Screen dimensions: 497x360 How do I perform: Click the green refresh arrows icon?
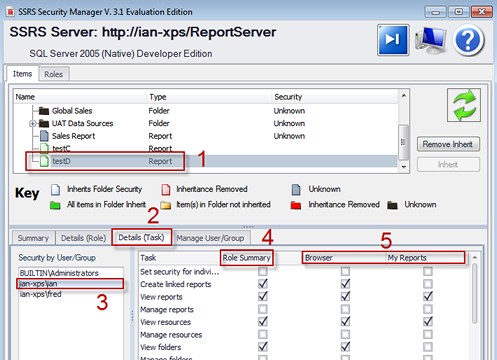click(464, 105)
